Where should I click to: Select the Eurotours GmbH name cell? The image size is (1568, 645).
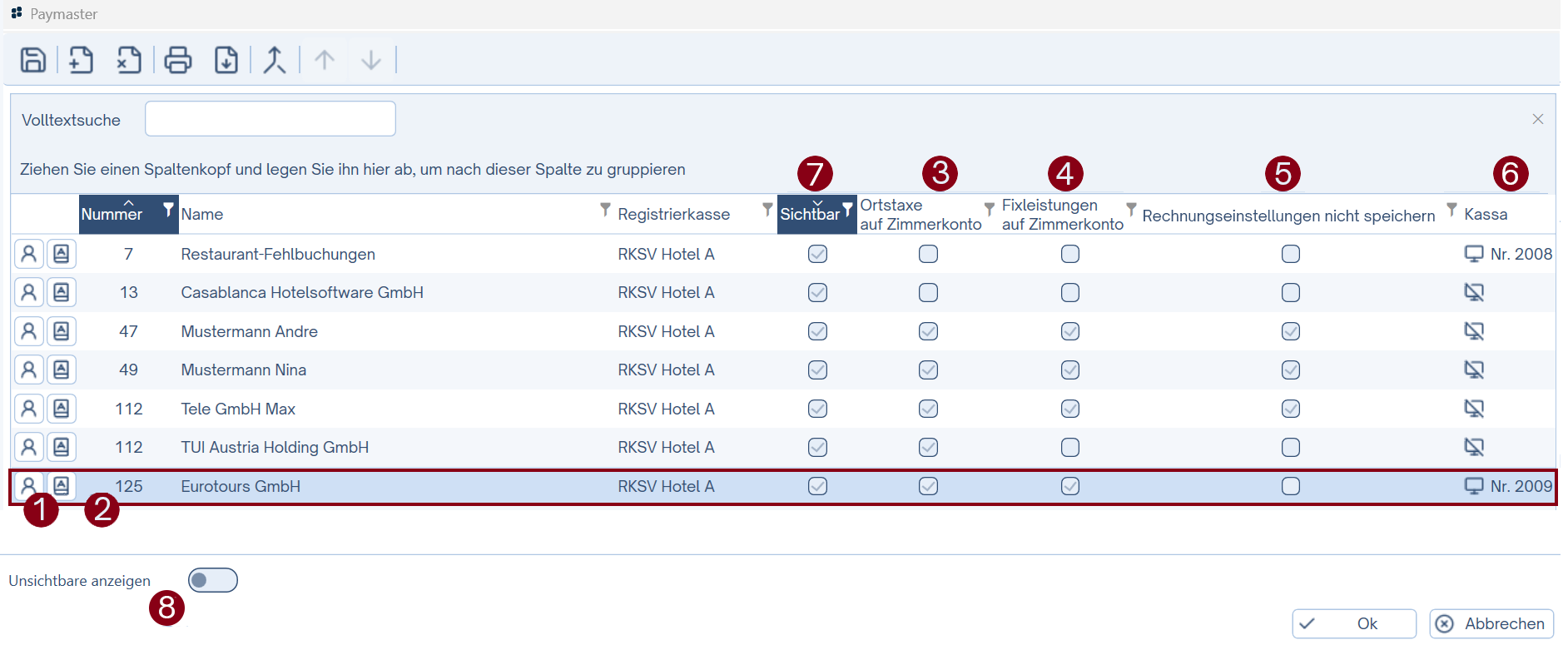(x=241, y=486)
